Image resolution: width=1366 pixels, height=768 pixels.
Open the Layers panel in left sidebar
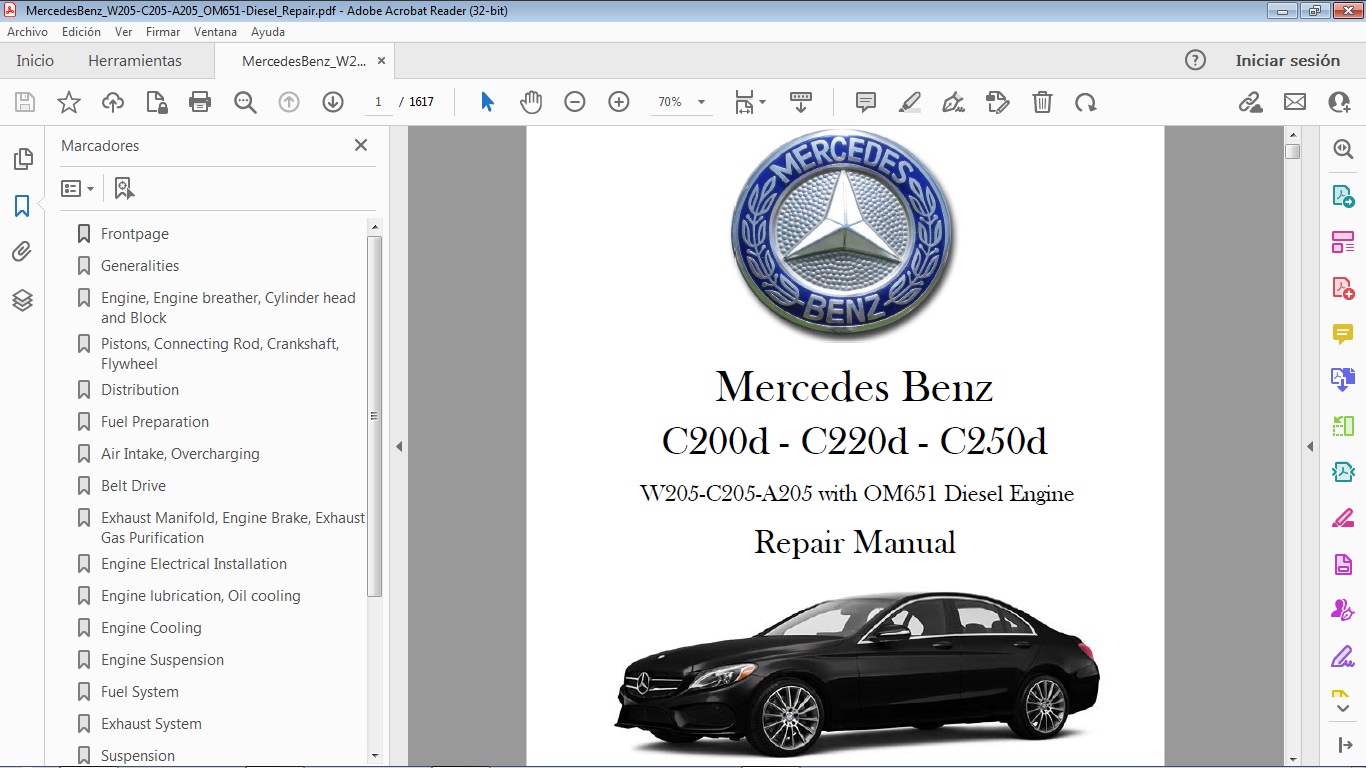tap(23, 300)
